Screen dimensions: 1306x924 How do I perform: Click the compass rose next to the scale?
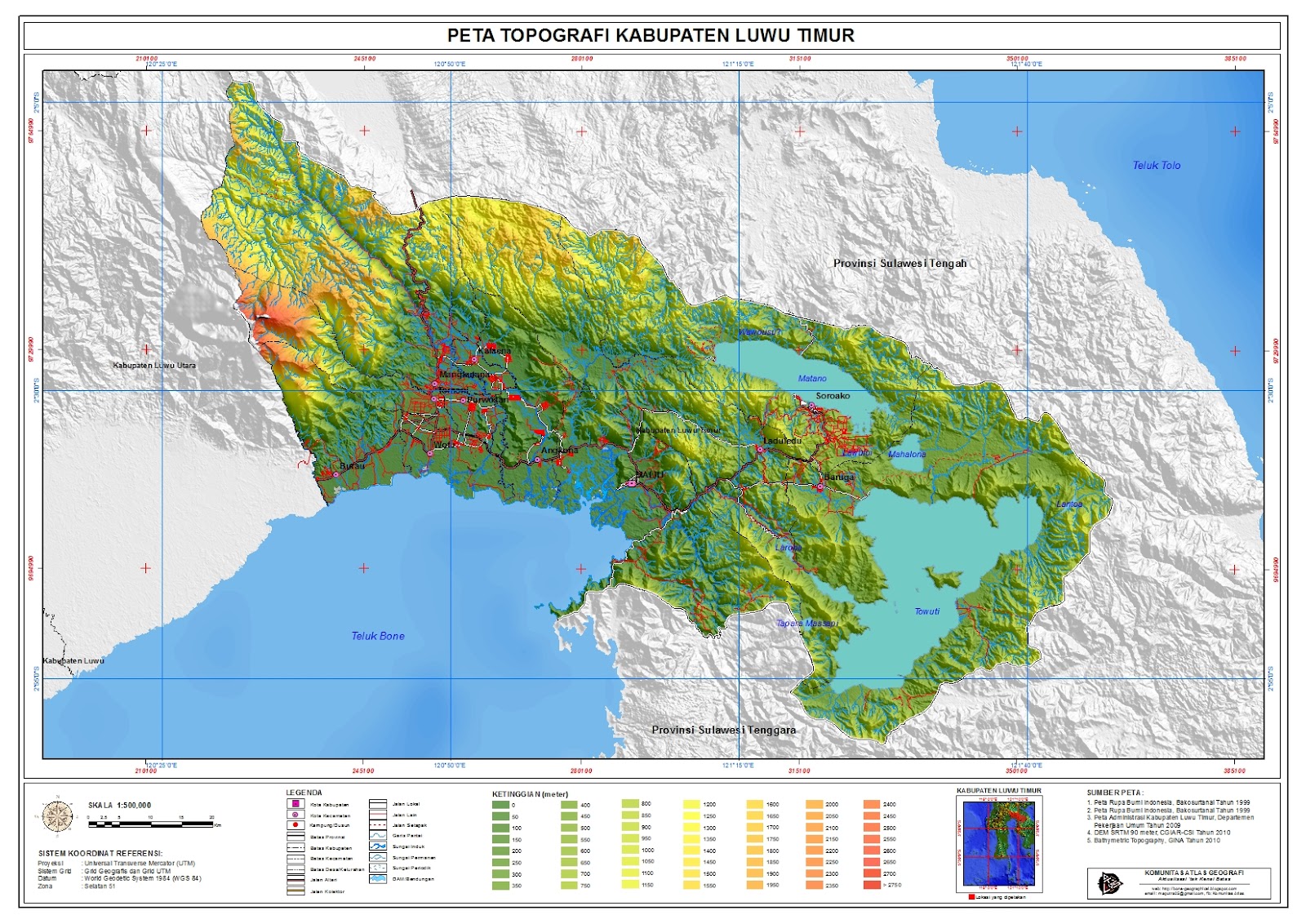(x=57, y=815)
